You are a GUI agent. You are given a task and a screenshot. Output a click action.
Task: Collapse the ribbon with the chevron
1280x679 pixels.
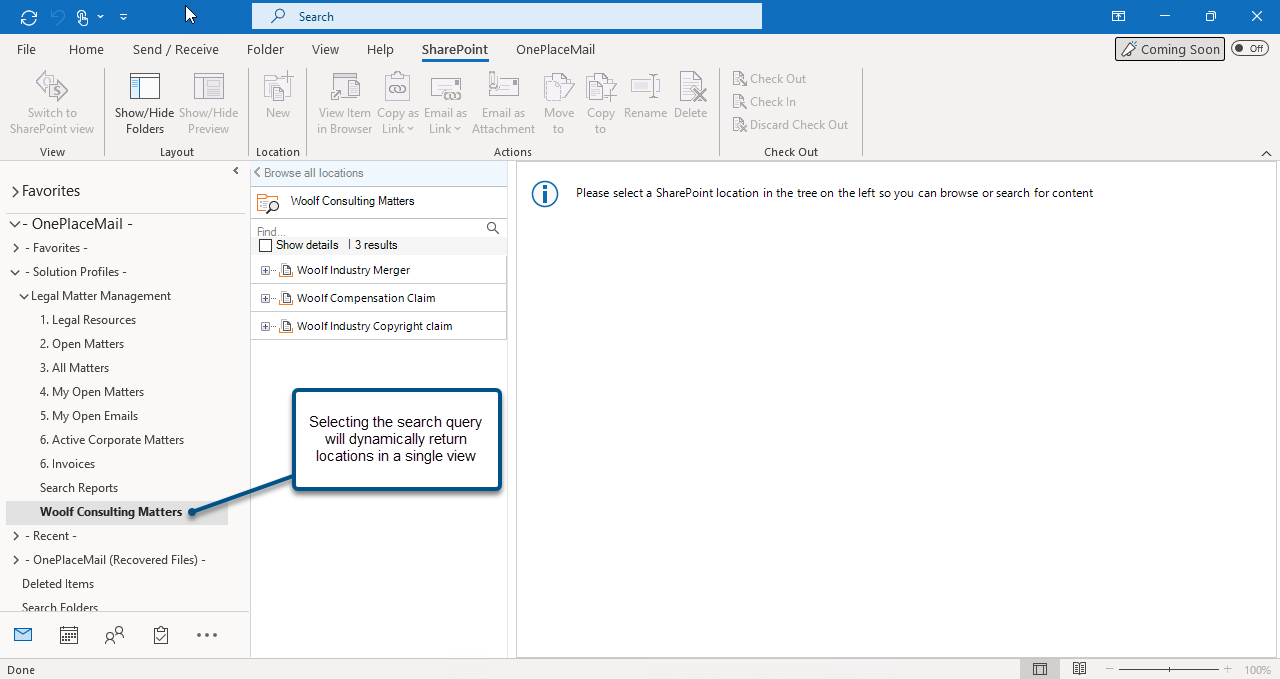(1266, 153)
